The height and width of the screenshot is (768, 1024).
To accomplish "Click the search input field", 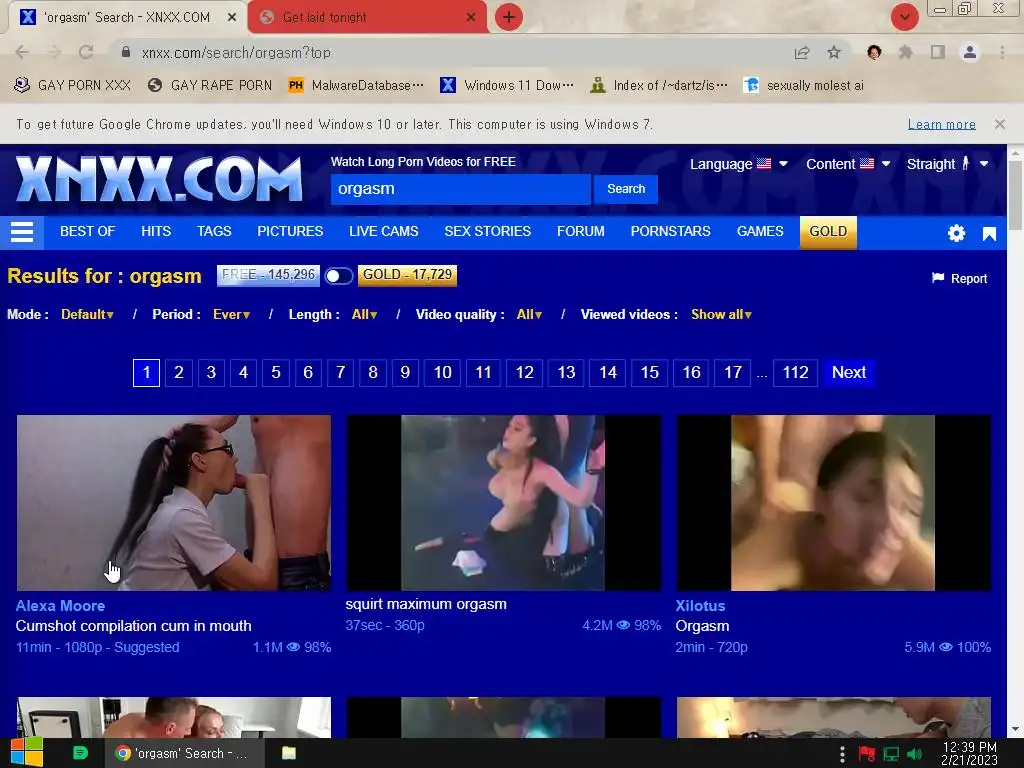I will [x=460, y=189].
